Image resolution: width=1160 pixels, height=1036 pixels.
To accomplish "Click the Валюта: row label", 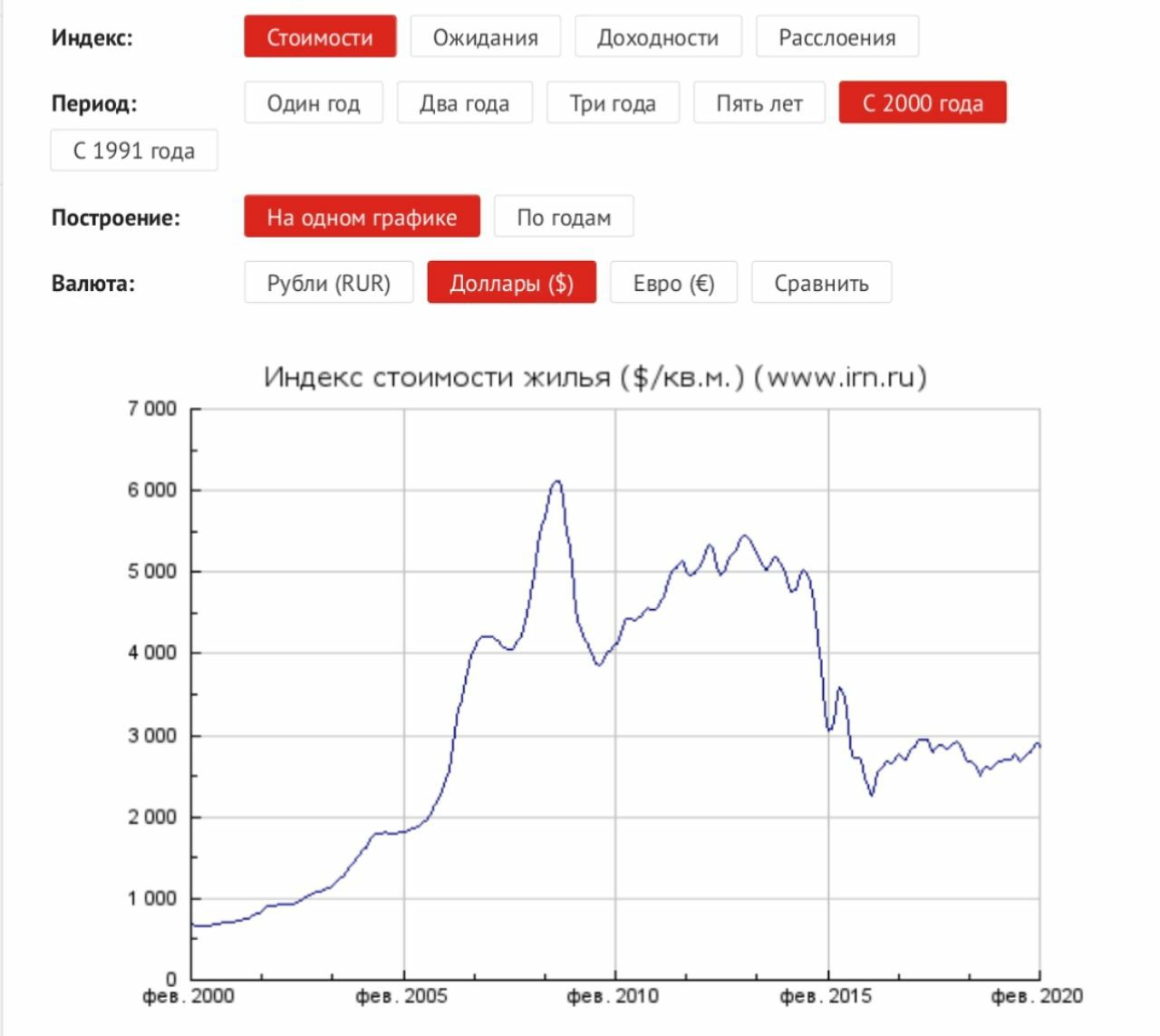I will [x=93, y=283].
